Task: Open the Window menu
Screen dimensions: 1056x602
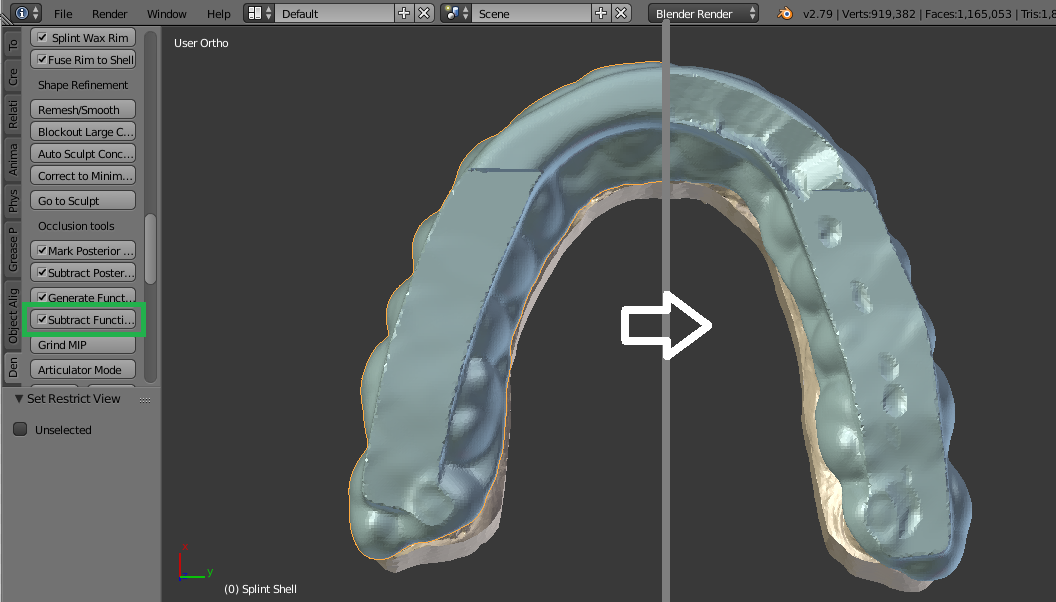Action: pyautogui.click(x=166, y=13)
